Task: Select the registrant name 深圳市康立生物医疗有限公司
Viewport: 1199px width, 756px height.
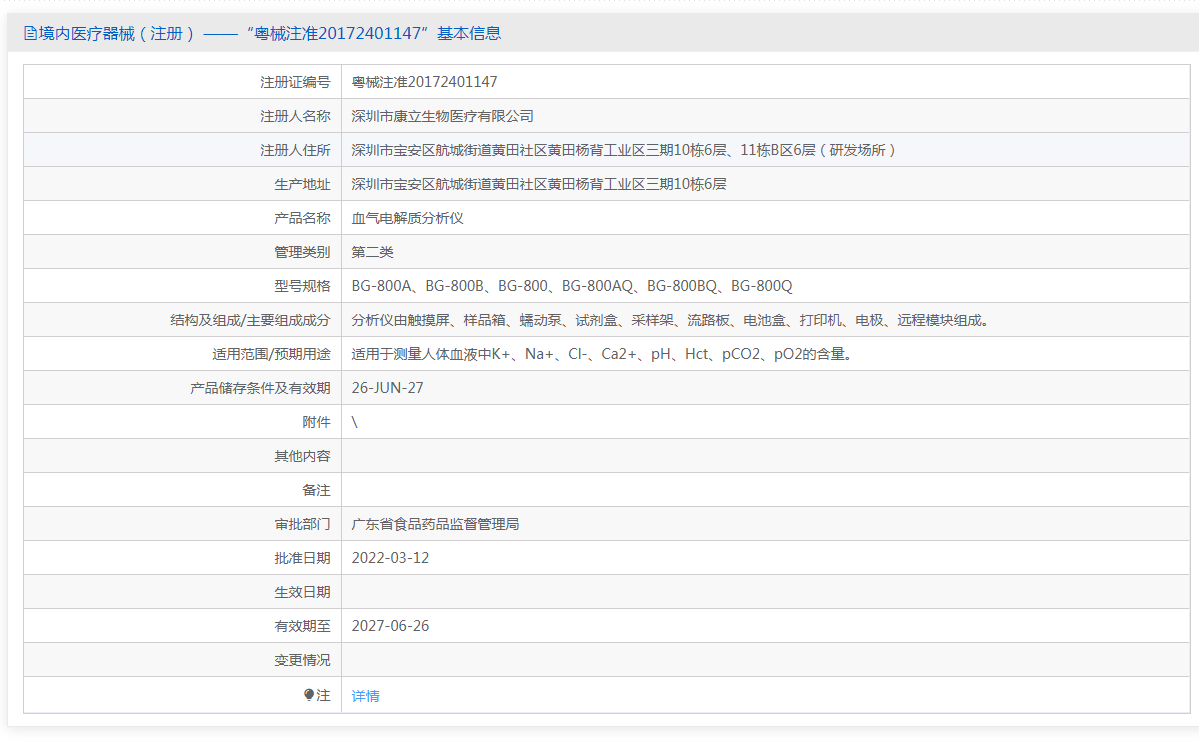Action: click(x=442, y=116)
